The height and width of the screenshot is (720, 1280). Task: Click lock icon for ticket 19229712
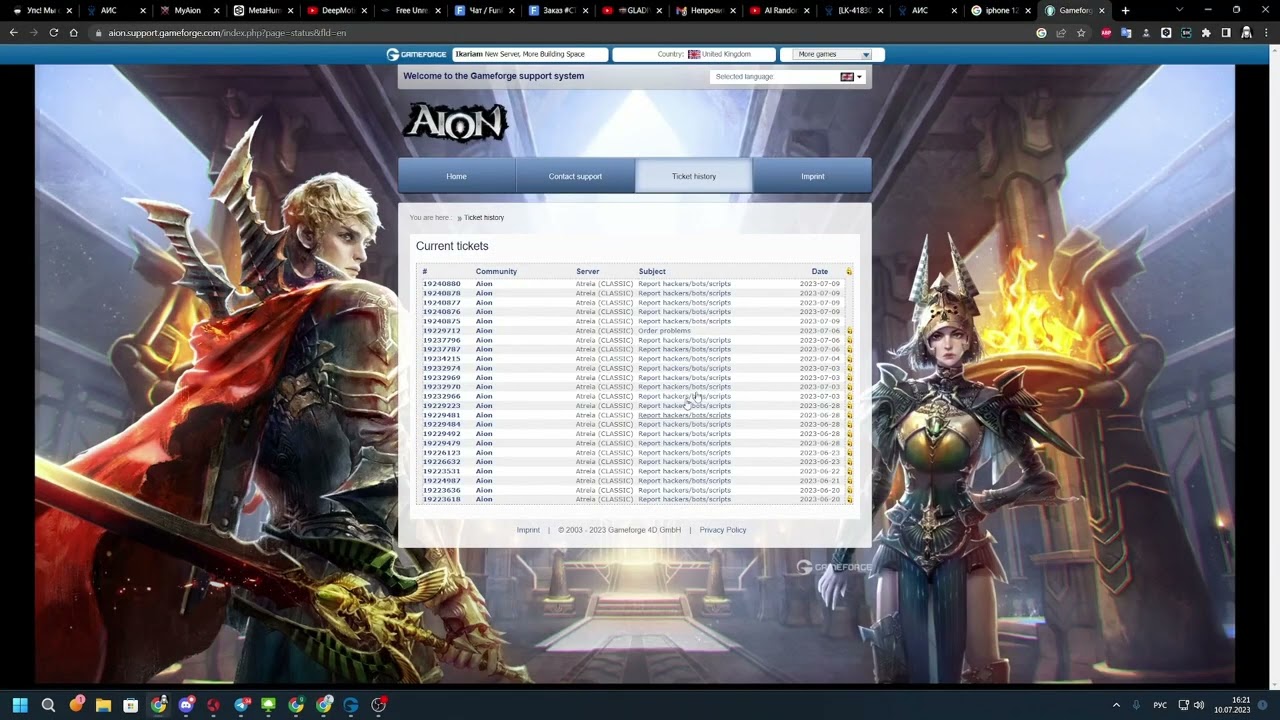point(849,330)
